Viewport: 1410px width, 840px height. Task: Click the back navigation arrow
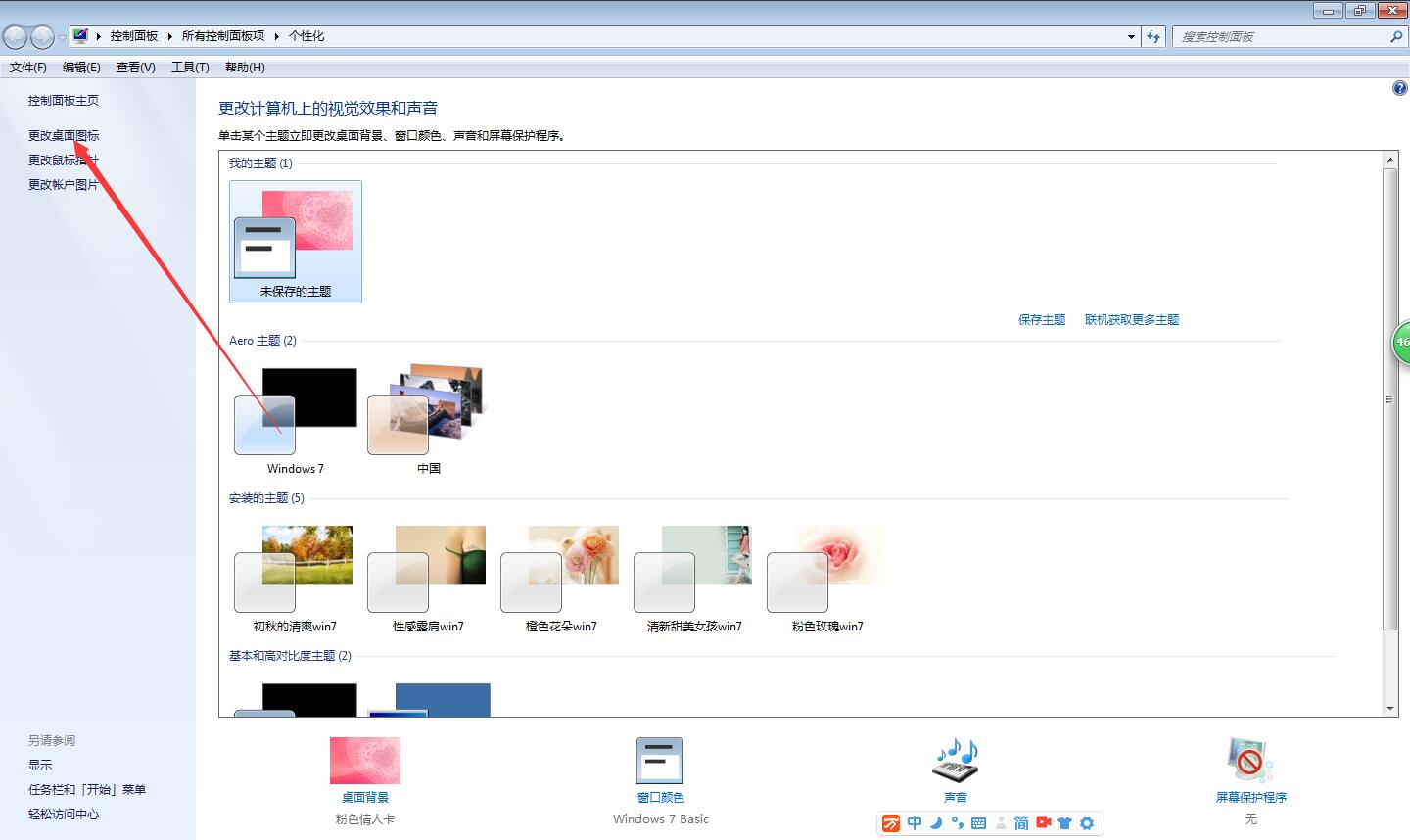[16, 37]
